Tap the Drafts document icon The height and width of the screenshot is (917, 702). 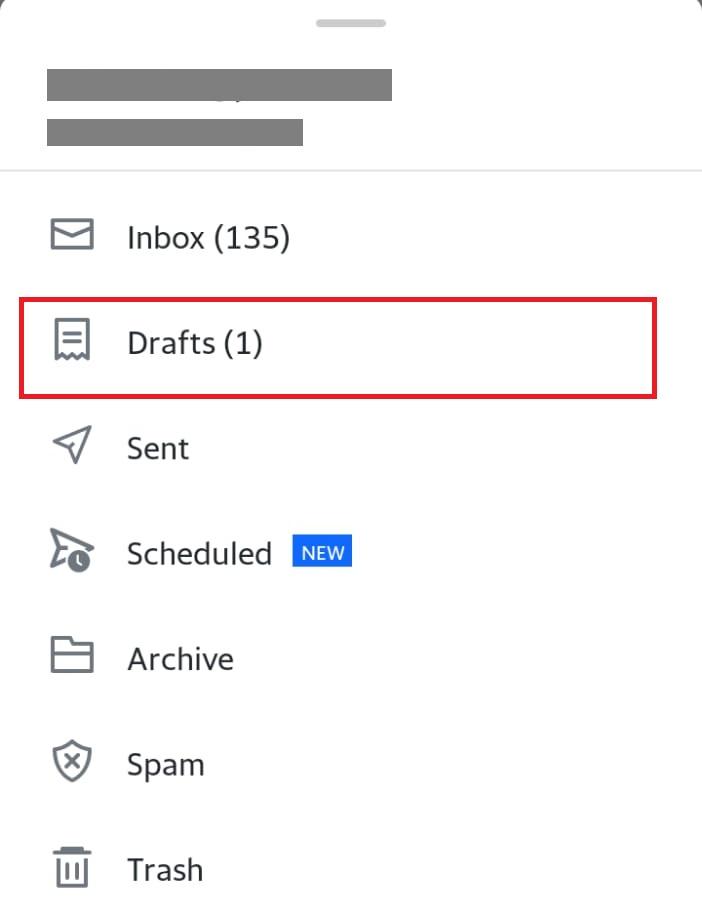tap(72, 340)
